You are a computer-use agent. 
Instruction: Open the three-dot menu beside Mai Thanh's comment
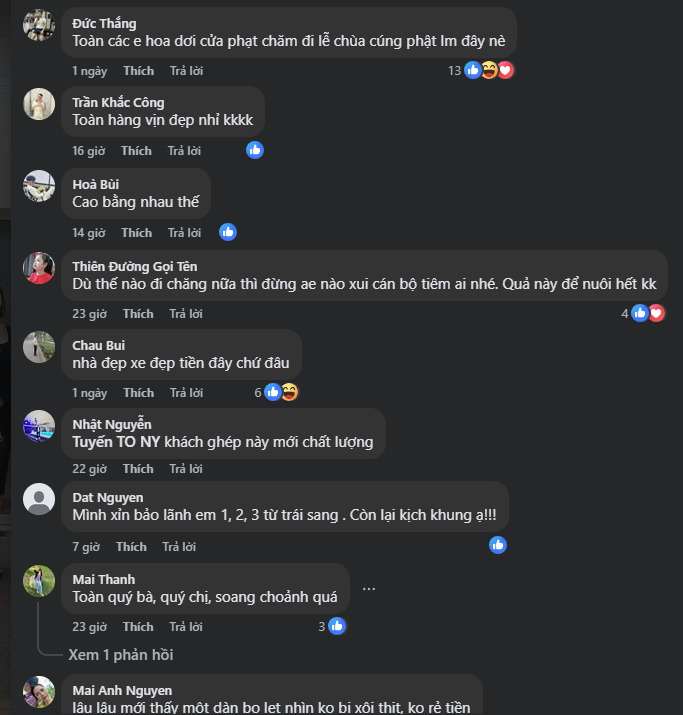coord(369,588)
